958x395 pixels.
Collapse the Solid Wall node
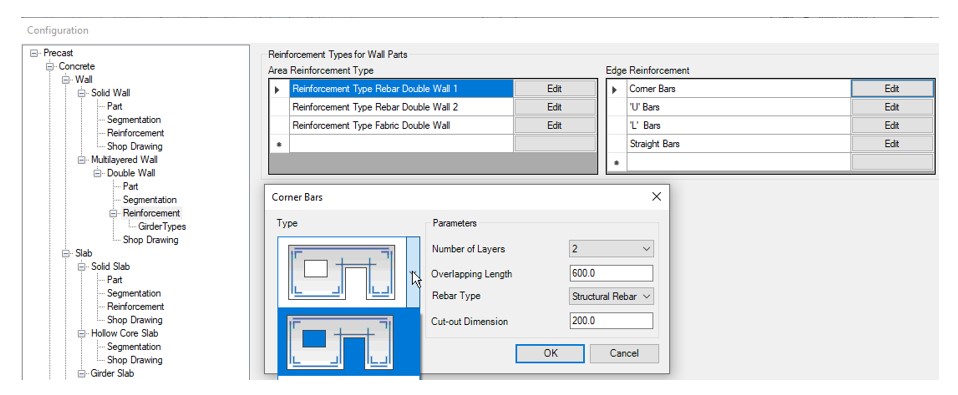click(x=82, y=93)
